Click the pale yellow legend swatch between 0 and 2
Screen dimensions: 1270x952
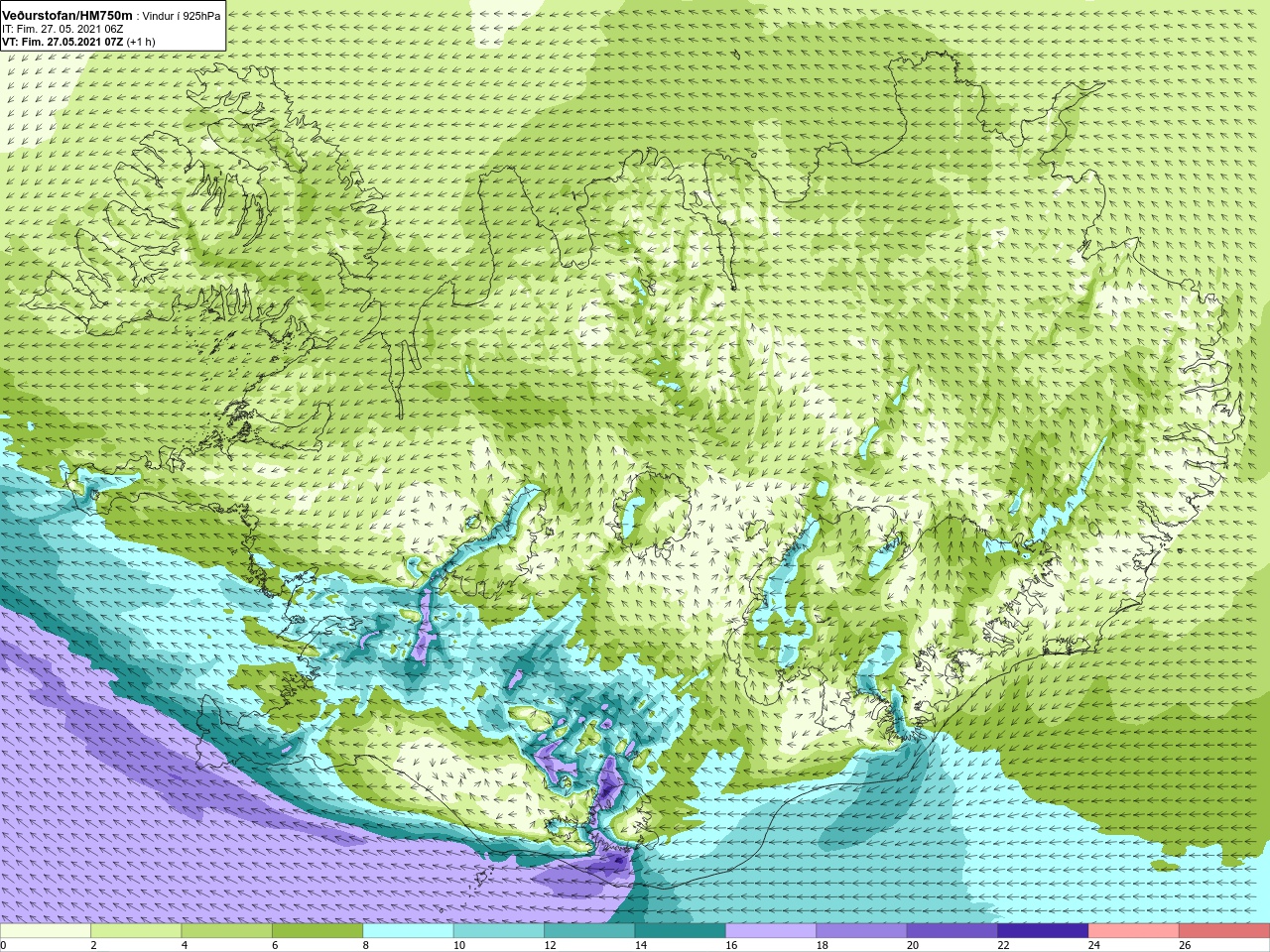(46, 931)
